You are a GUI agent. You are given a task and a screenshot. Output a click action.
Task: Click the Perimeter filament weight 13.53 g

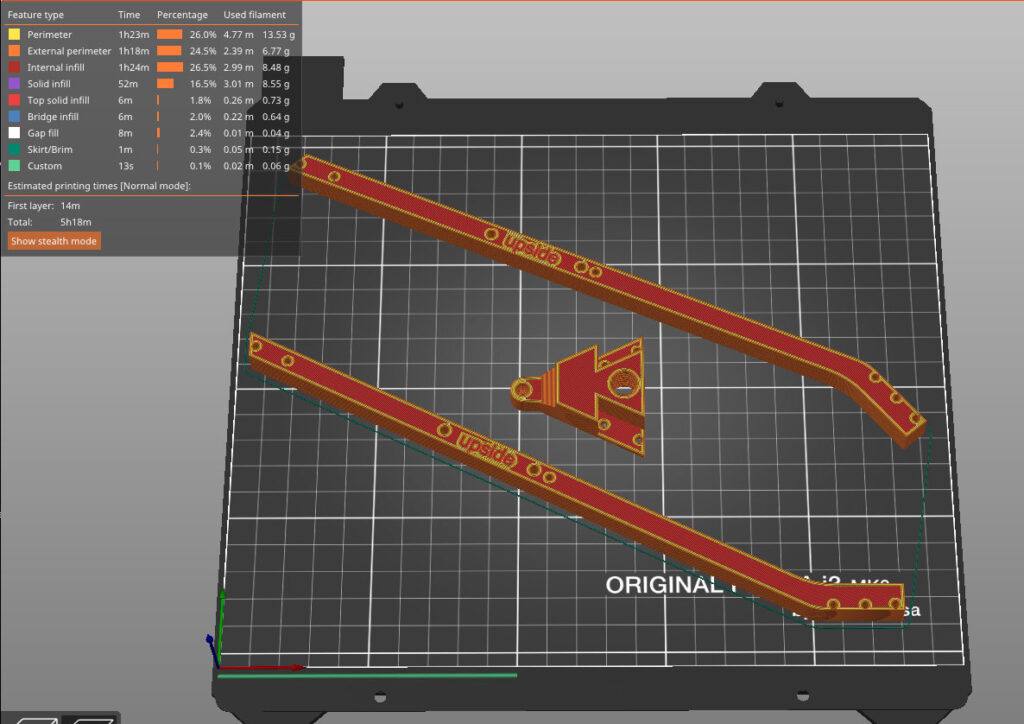coord(278,35)
